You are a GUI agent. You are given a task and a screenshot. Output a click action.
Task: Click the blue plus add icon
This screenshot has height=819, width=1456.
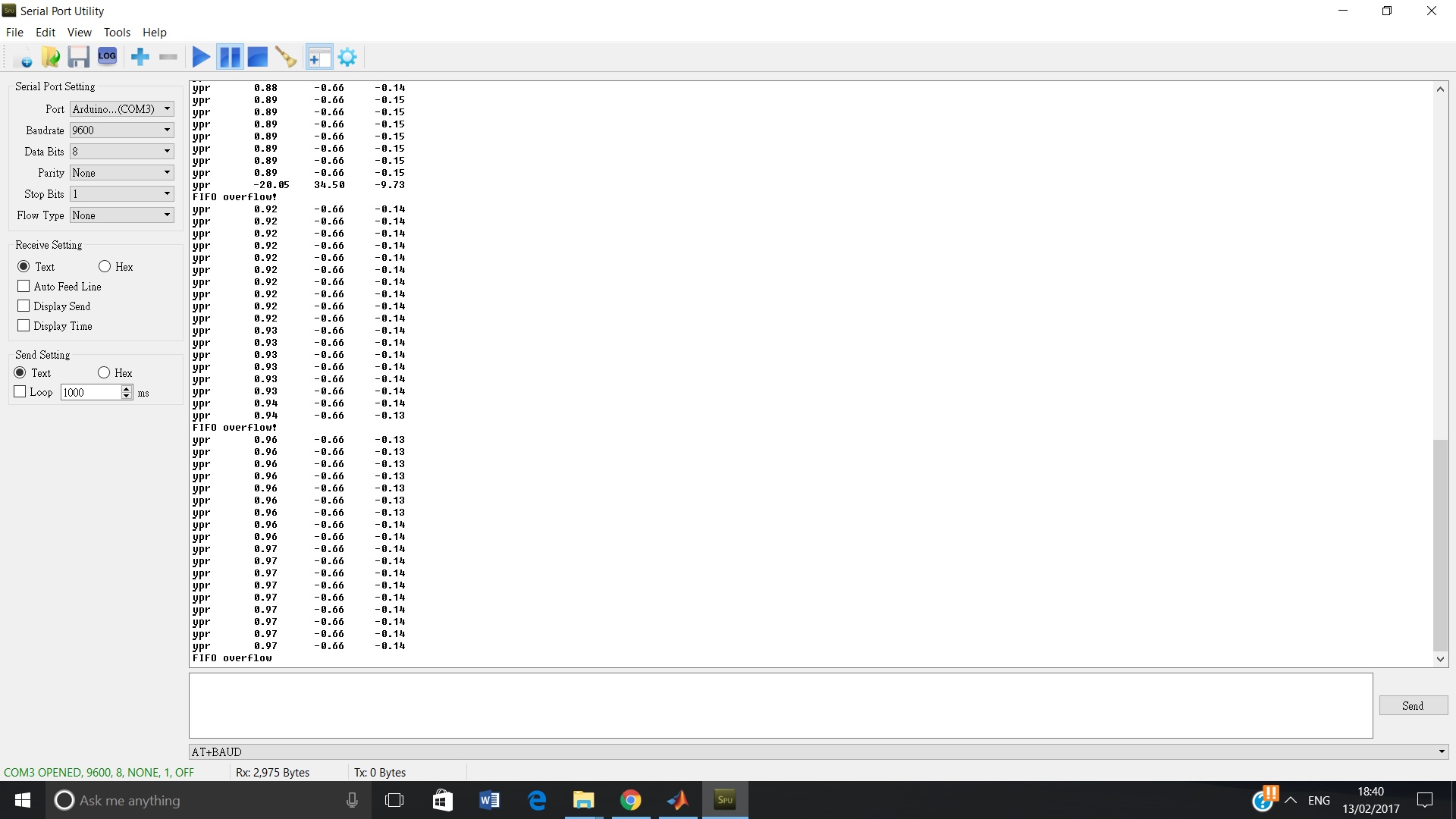coord(140,58)
